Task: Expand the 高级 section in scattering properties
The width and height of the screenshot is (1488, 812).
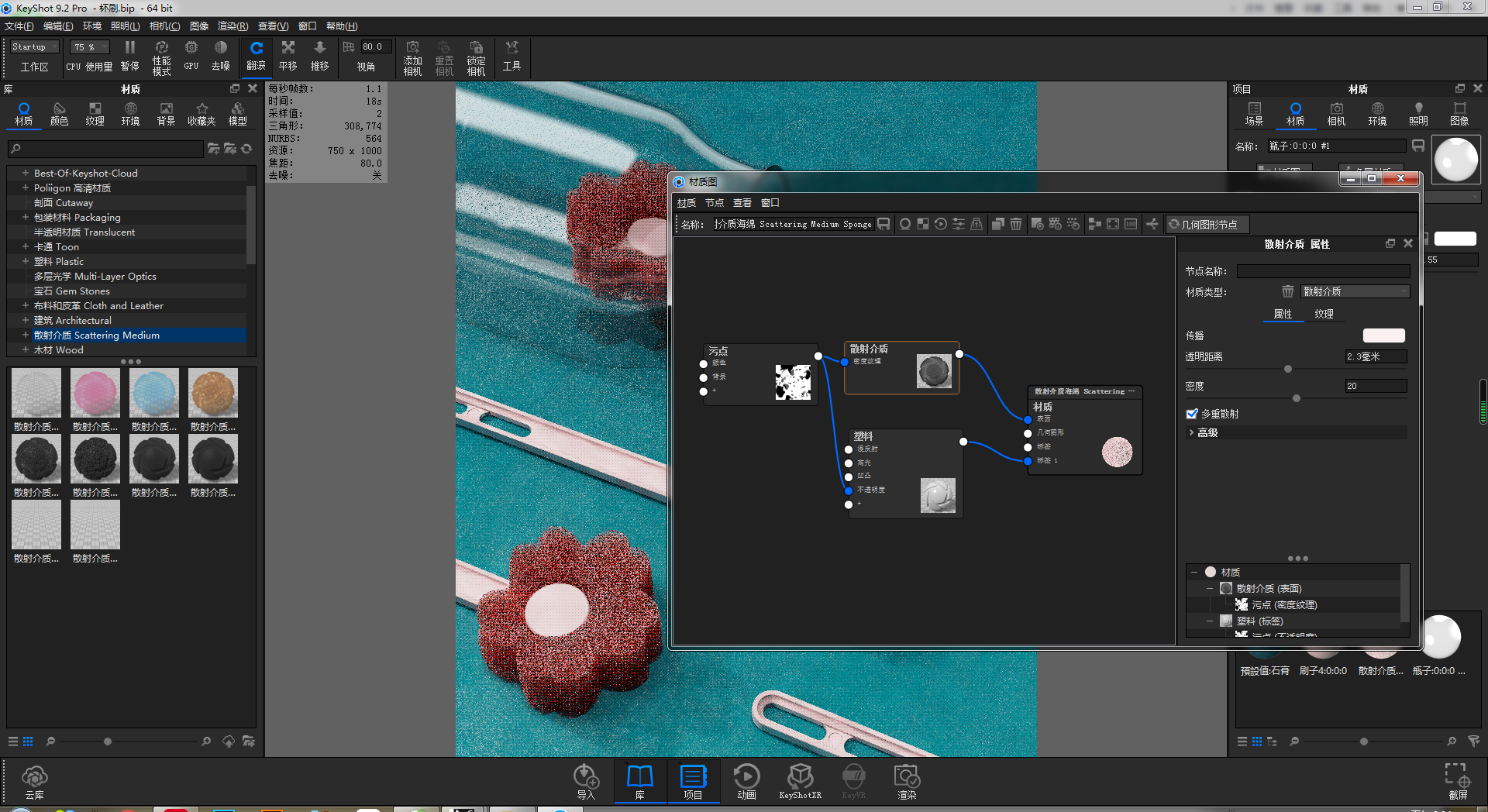Action: (1205, 432)
